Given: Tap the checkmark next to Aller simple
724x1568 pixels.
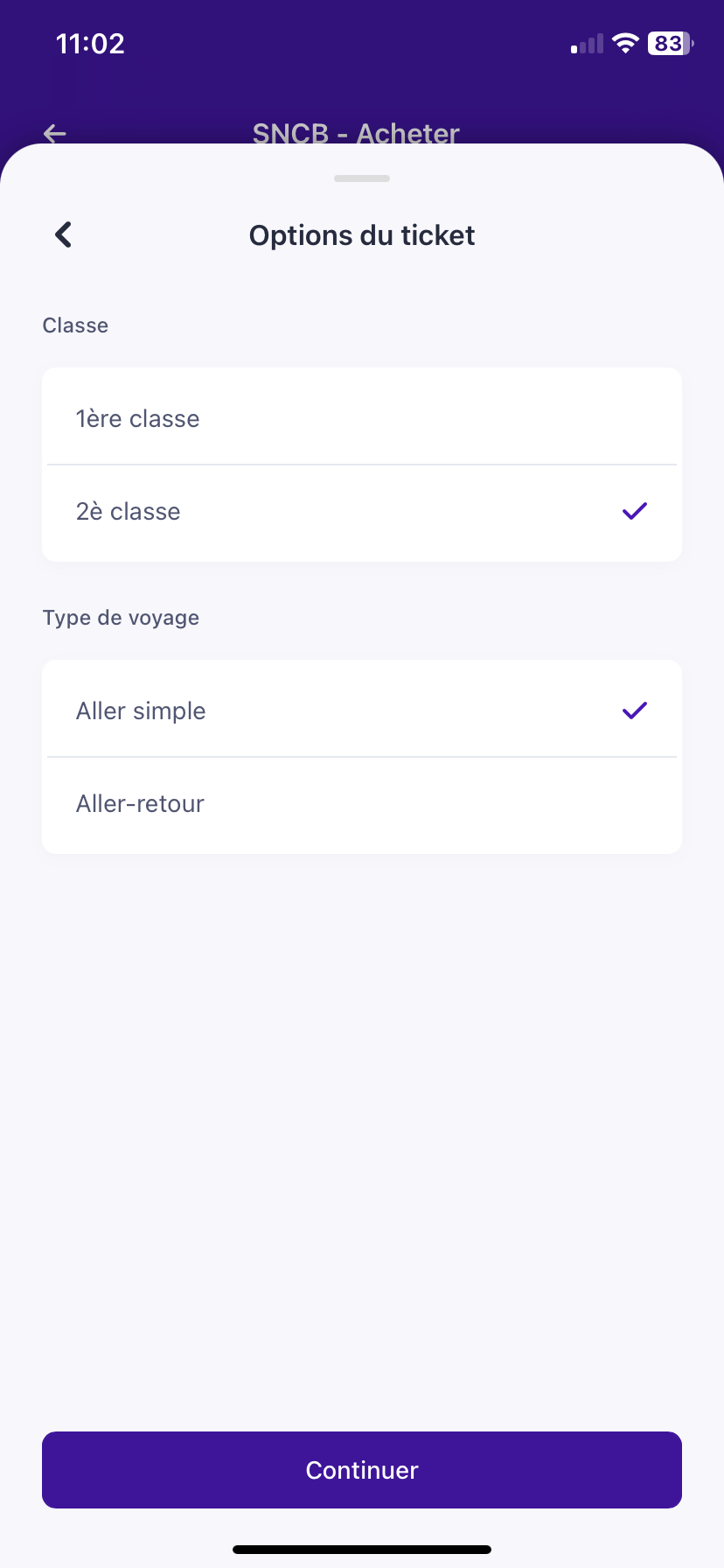Looking at the screenshot, I should [634, 710].
